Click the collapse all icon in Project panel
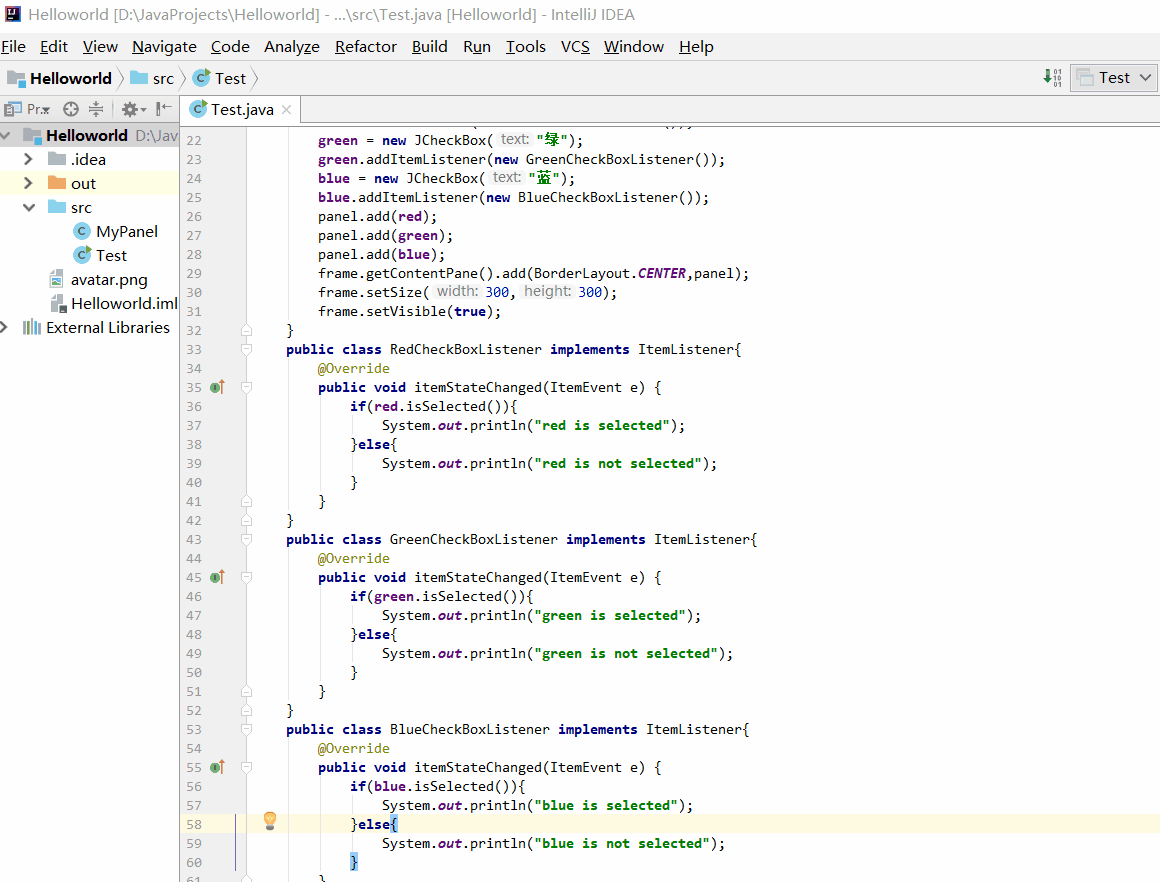 (96, 110)
